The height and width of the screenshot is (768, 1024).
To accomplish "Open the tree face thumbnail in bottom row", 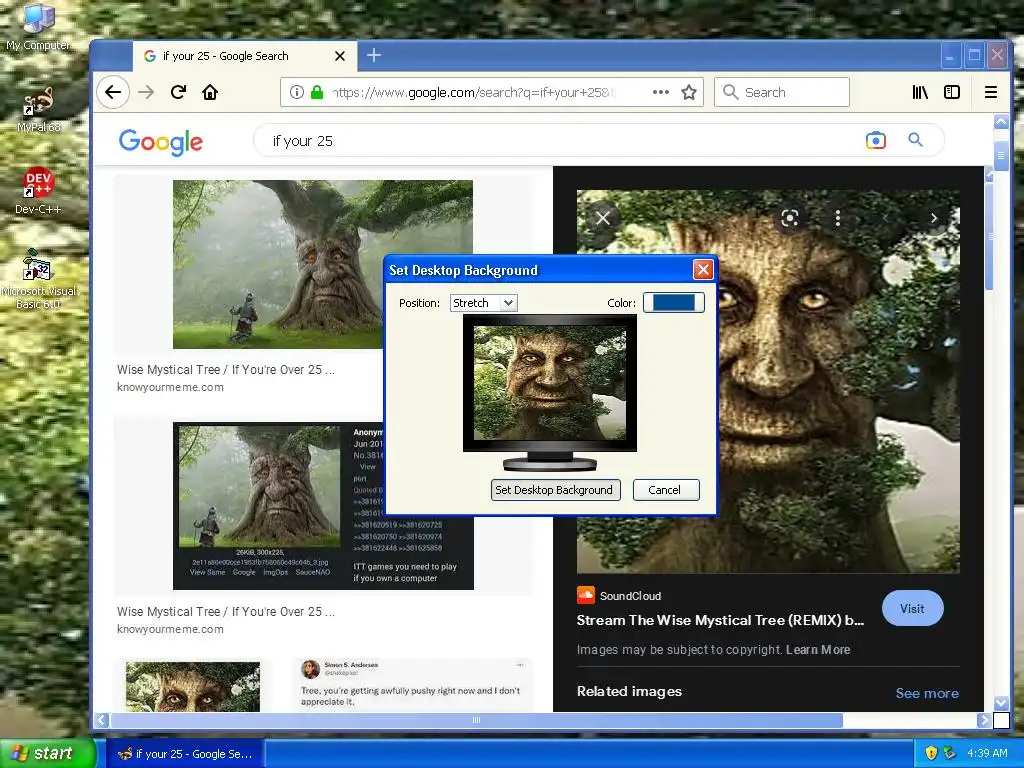I will pyautogui.click(x=193, y=686).
